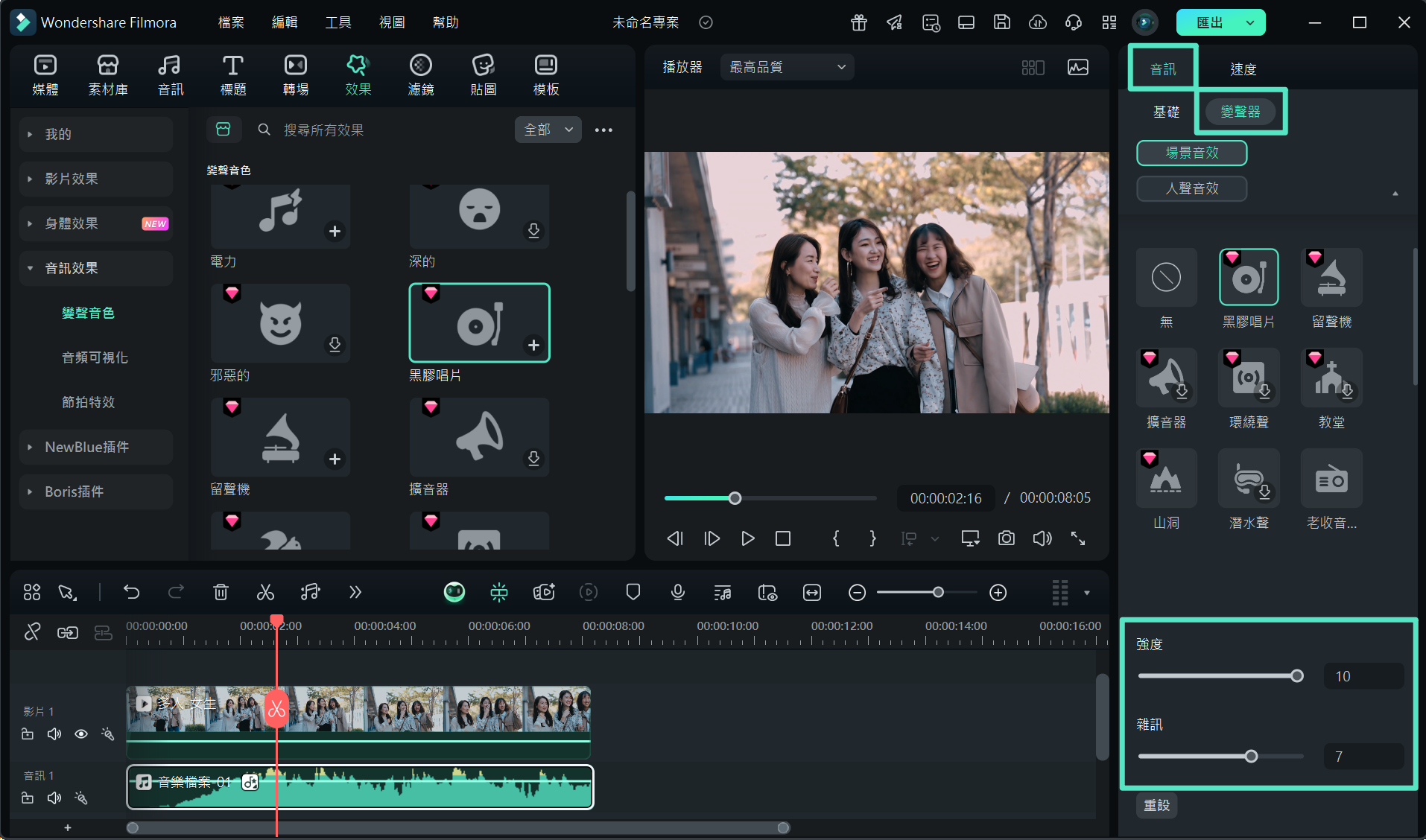Download the 深的 voice effect

533,231
